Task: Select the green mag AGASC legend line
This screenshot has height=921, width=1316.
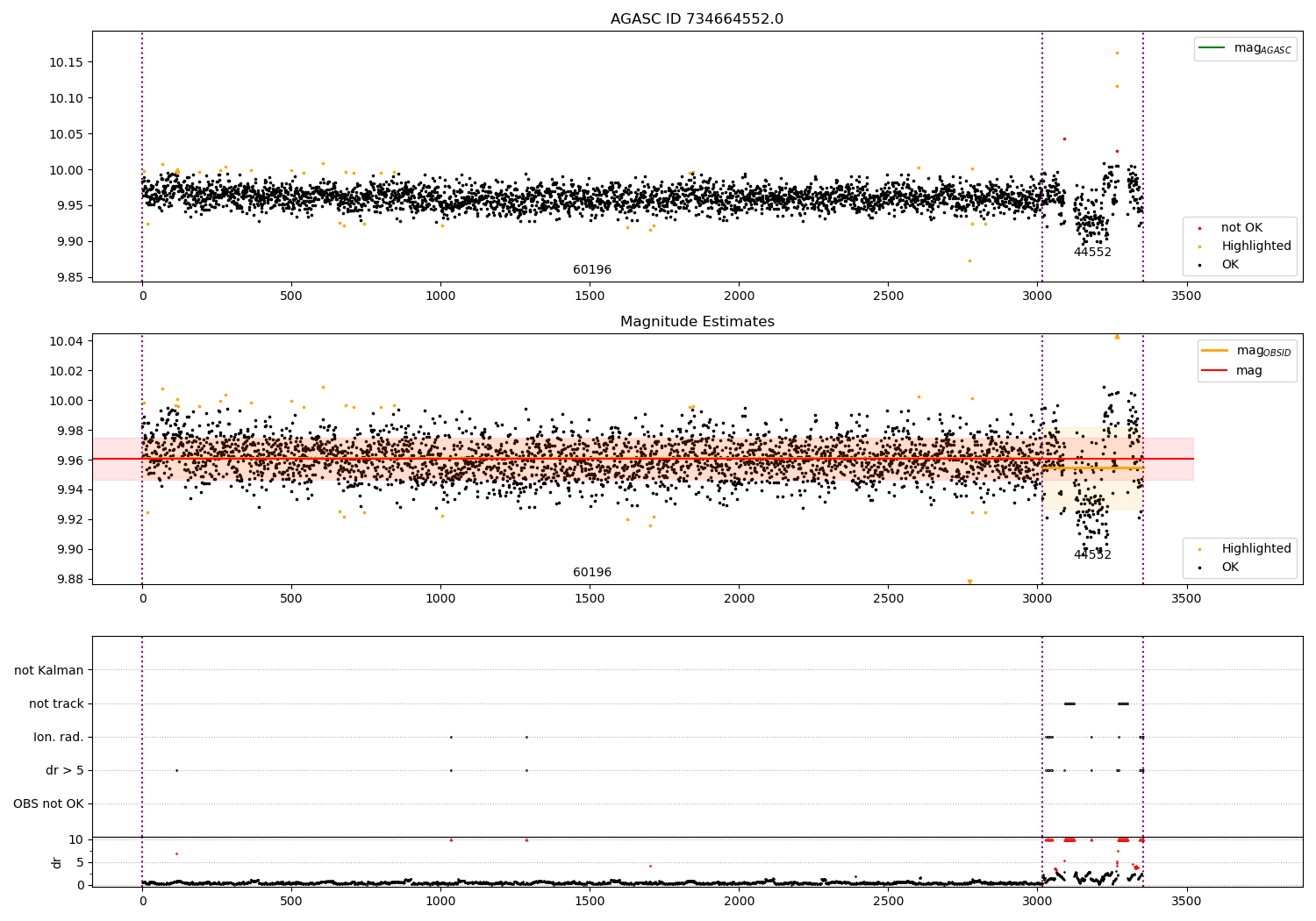Action: point(1212,47)
